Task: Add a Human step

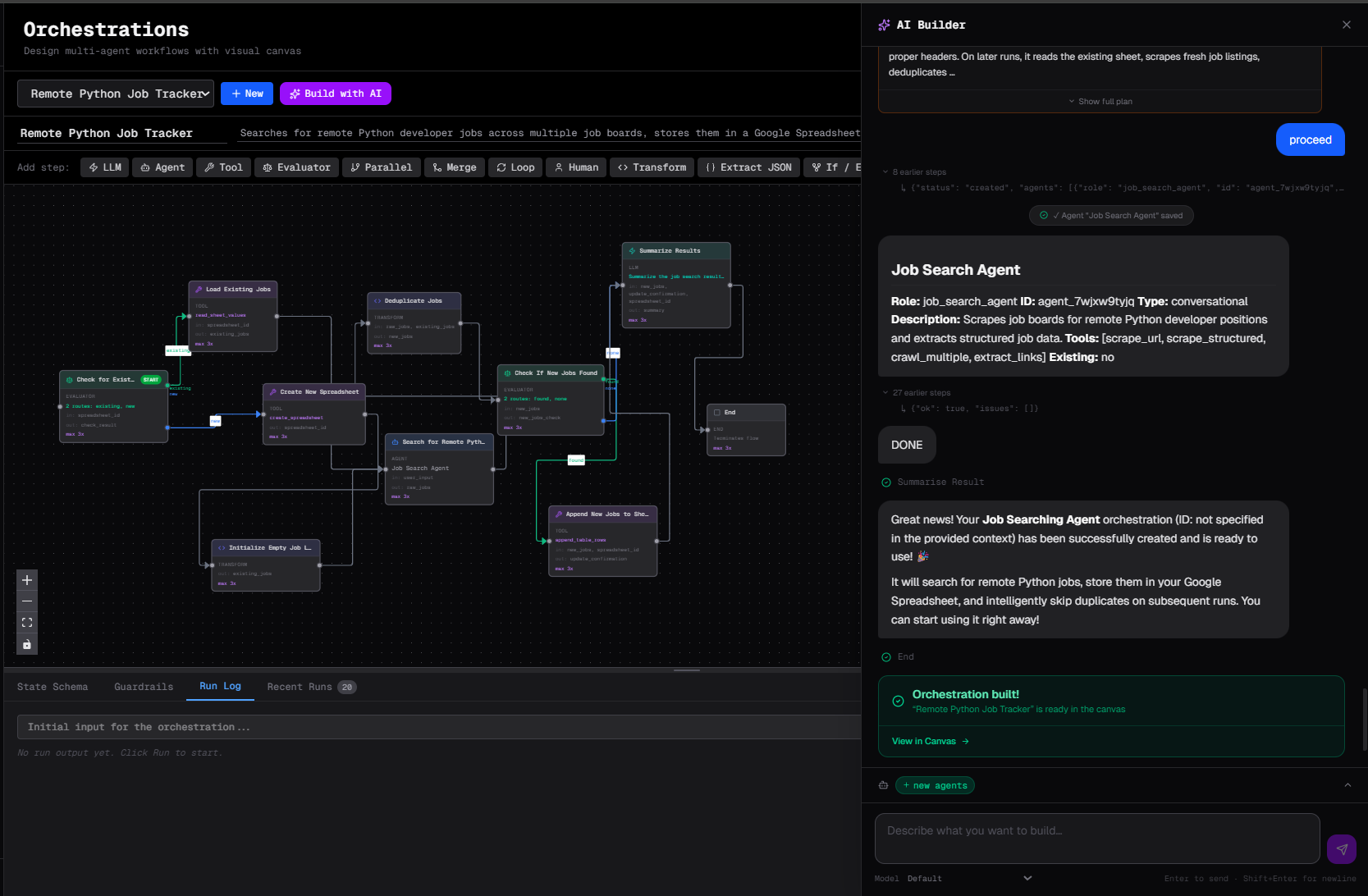Action: 576,167
